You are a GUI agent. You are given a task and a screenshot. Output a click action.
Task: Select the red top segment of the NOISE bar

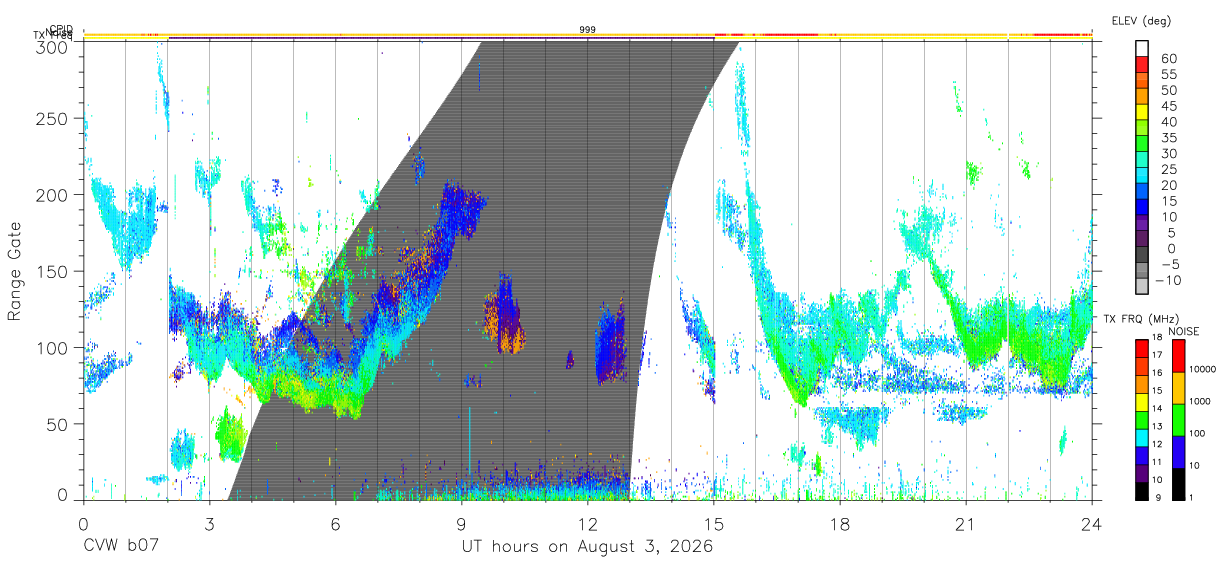(x=1177, y=356)
